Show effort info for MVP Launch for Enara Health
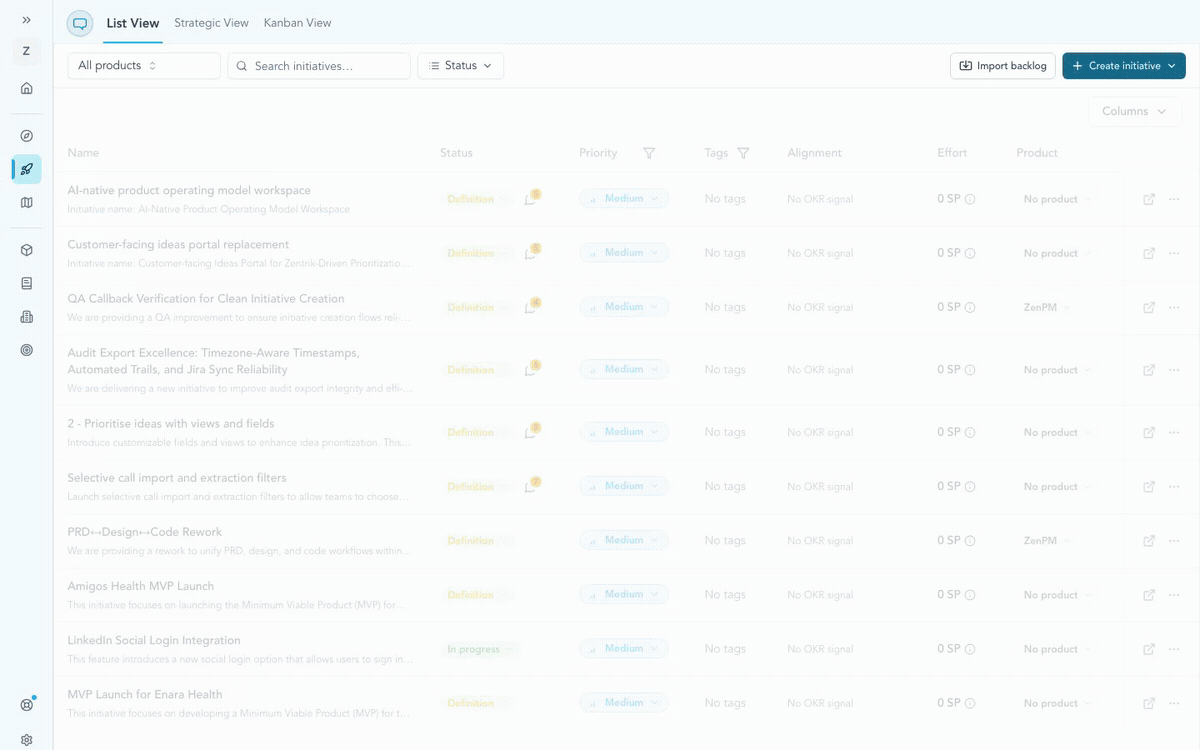Image resolution: width=1200 pixels, height=750 pixels. click(970, 703)
